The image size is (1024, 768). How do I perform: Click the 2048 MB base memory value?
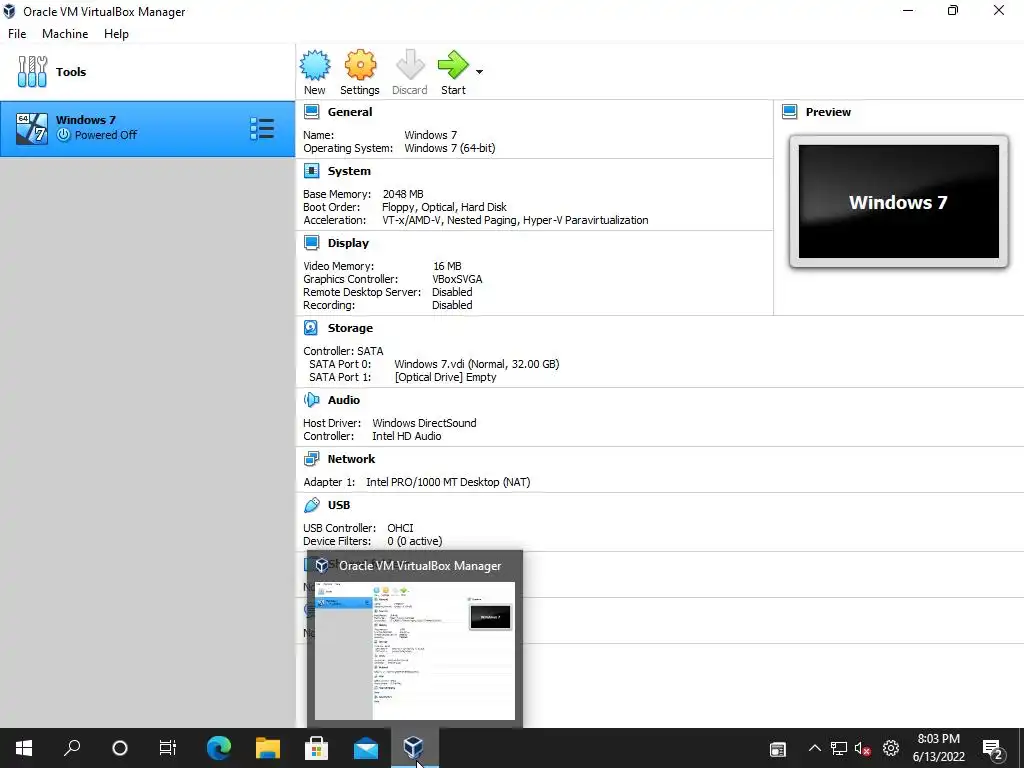pos(403,194)
